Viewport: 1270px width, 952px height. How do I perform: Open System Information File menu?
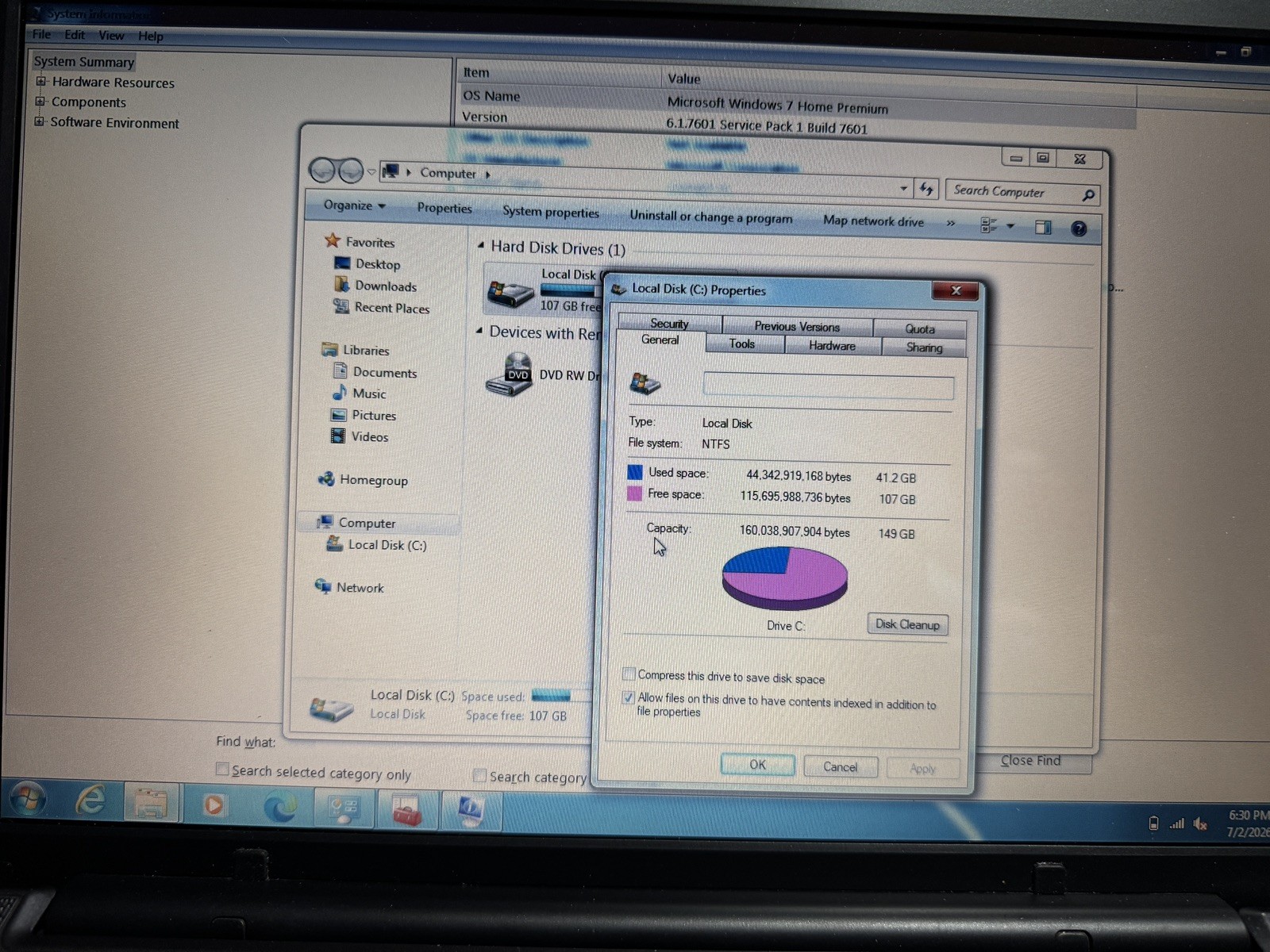[x=41, y=34]
